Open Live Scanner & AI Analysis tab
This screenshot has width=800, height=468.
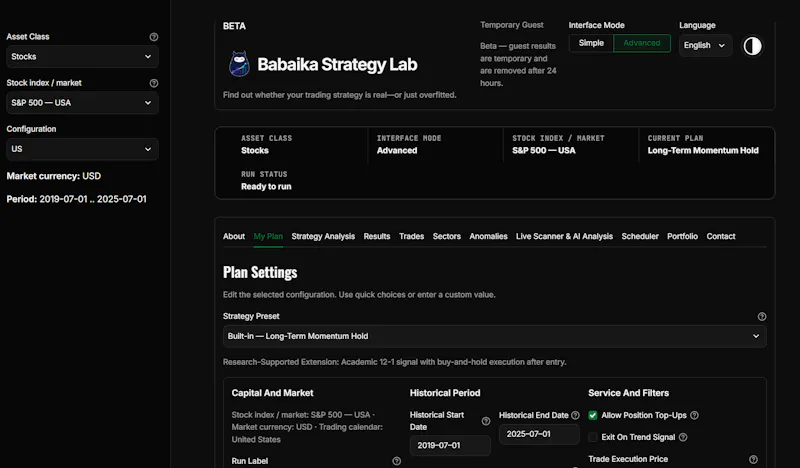[x=564, y=236]
